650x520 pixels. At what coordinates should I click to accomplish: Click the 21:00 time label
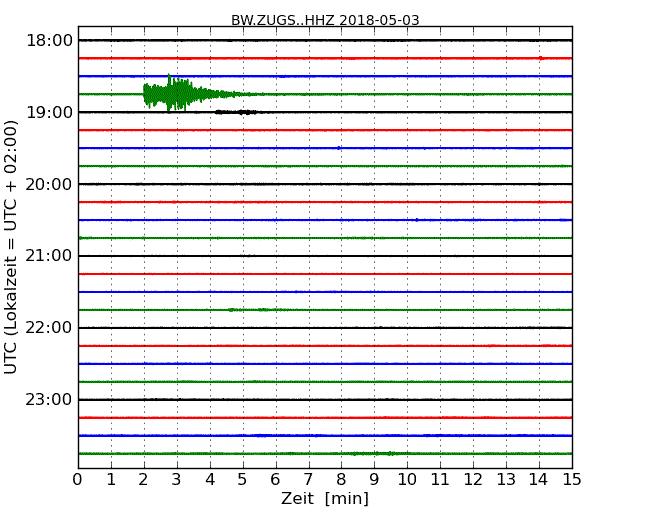click(49, 256)
